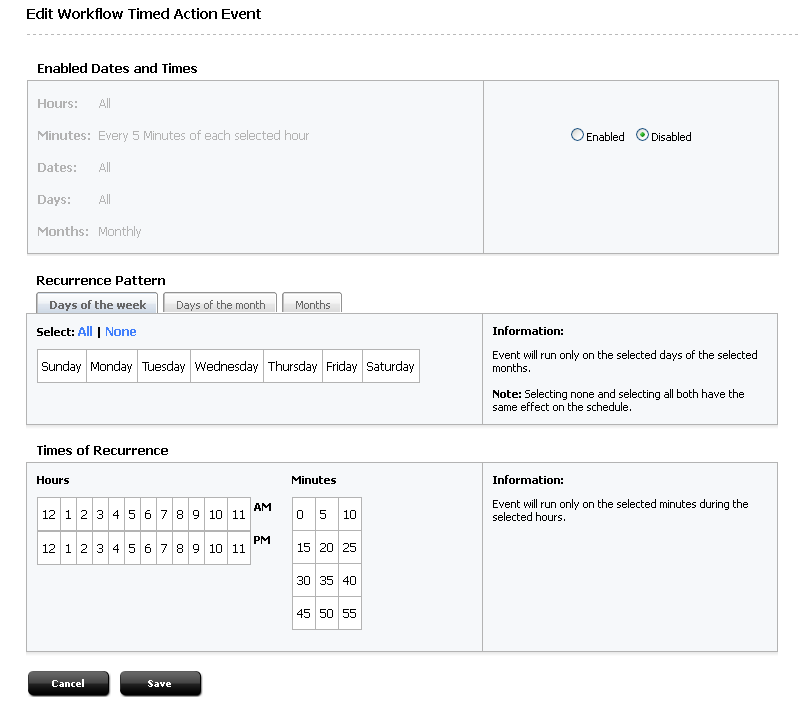Select hour 12 in the PM row
Image resolution: width=798 pixels, height=708 pixels.
49,548
